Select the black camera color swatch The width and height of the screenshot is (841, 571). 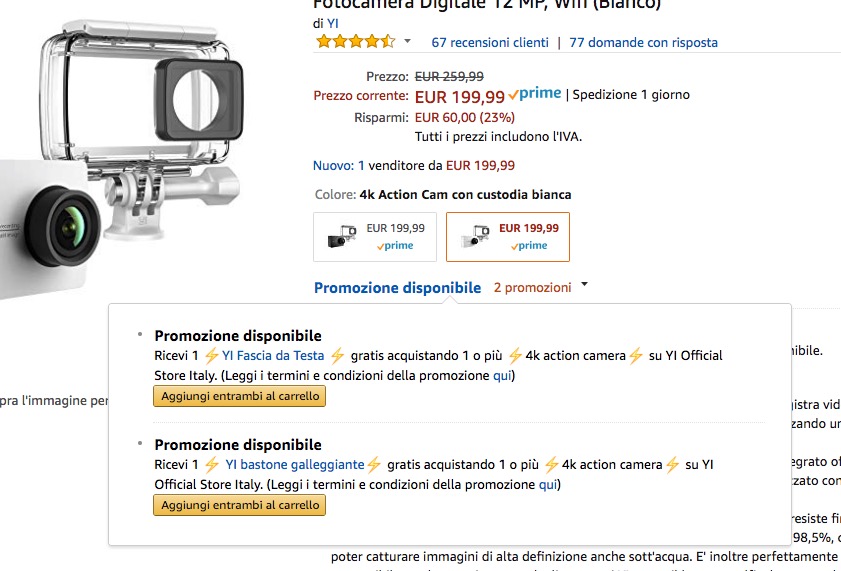pos(375,237)
